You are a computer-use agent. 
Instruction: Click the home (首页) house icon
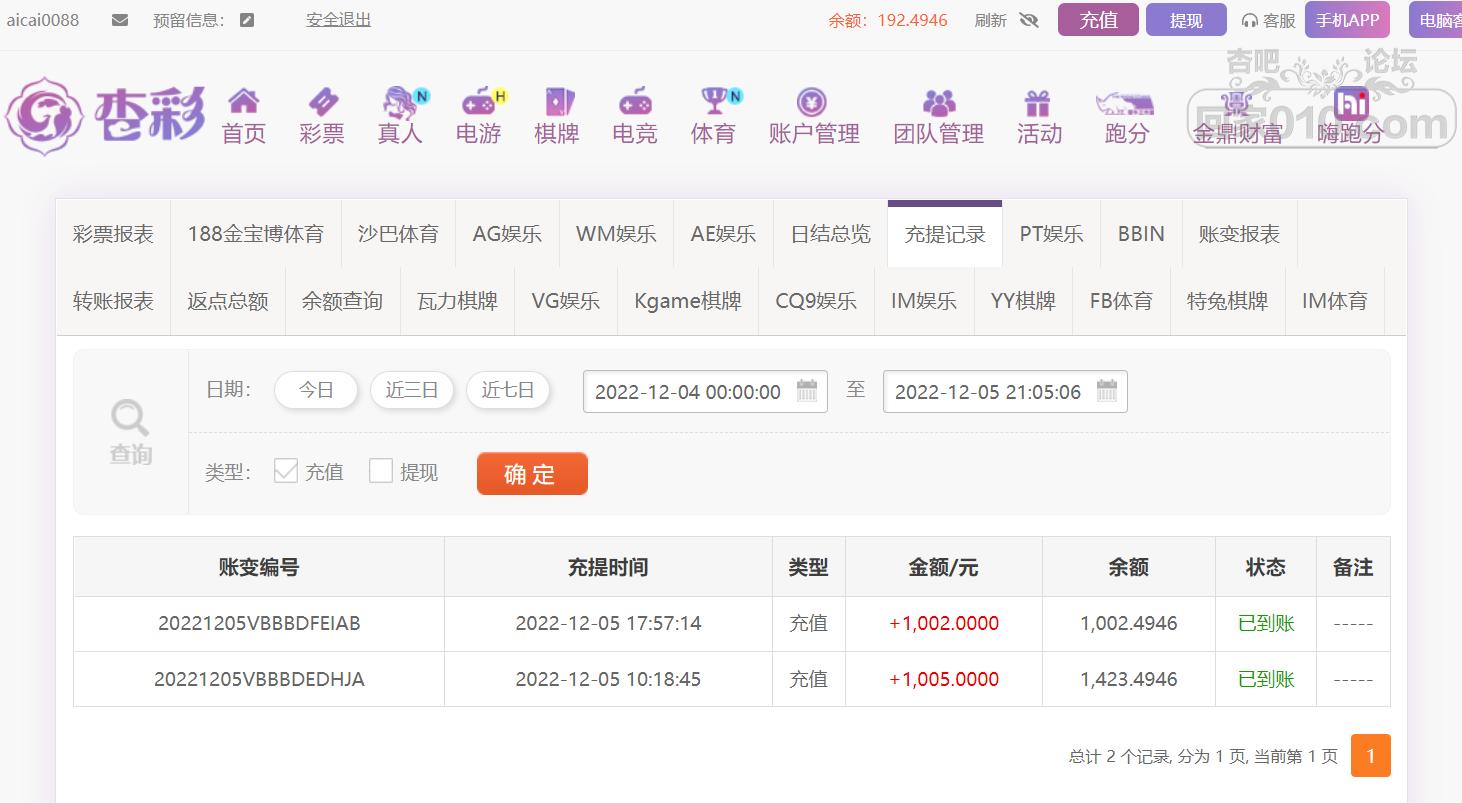243,102
